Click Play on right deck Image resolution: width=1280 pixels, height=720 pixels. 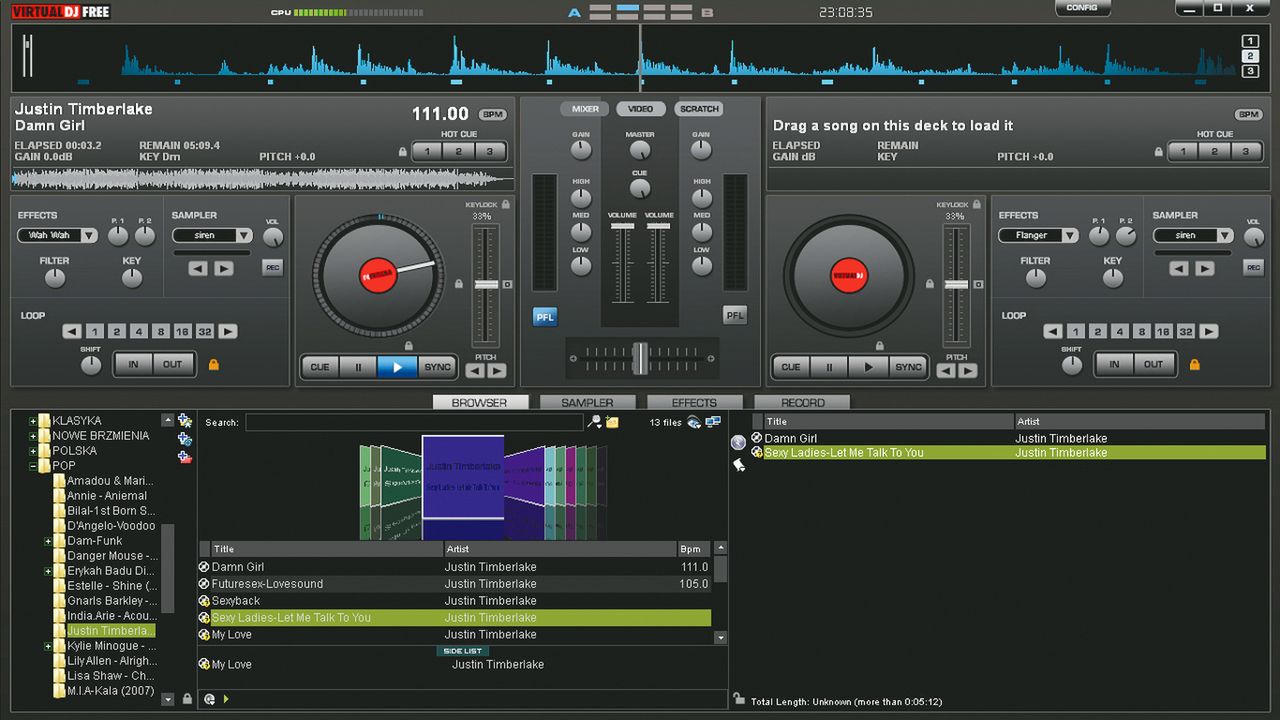[868, 367]
